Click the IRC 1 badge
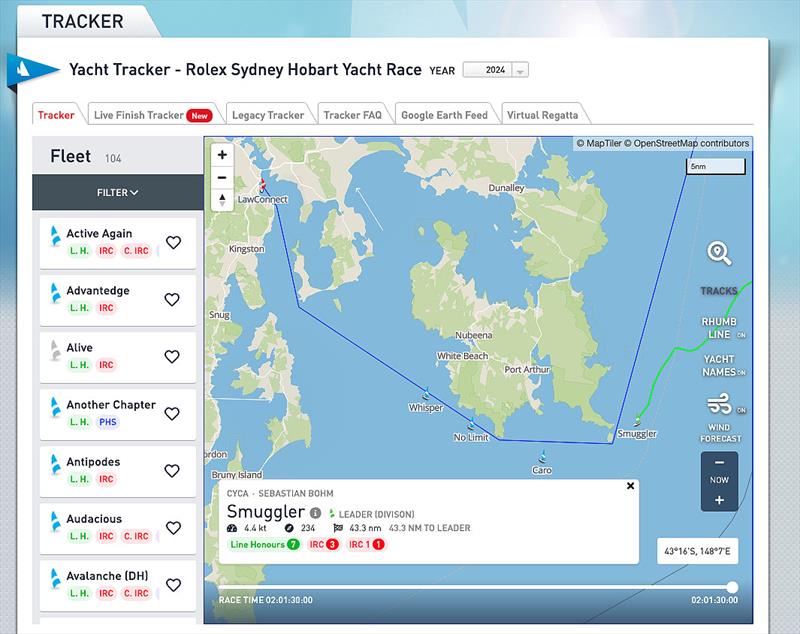The width and height of the screenshot is (800, 634). point(366,544)
